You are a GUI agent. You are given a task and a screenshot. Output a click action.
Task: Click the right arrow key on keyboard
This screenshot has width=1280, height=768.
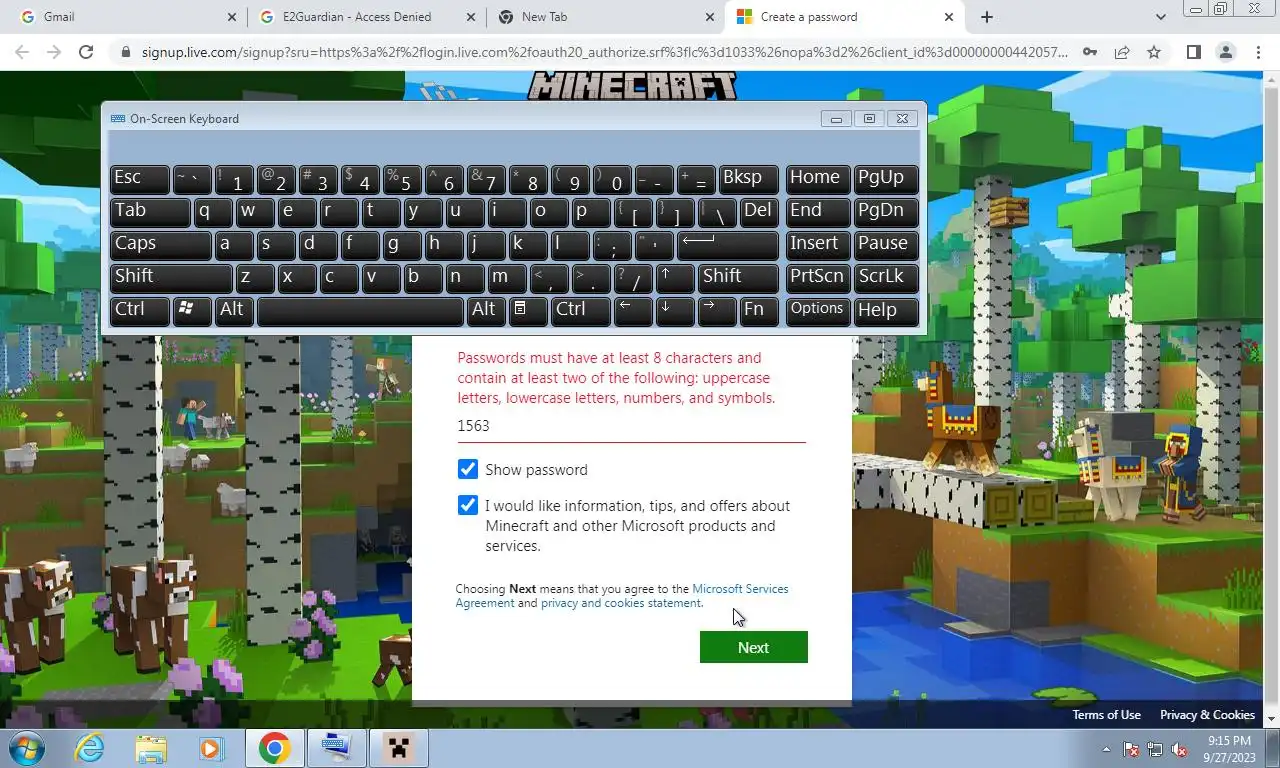[x=717, y=310]
